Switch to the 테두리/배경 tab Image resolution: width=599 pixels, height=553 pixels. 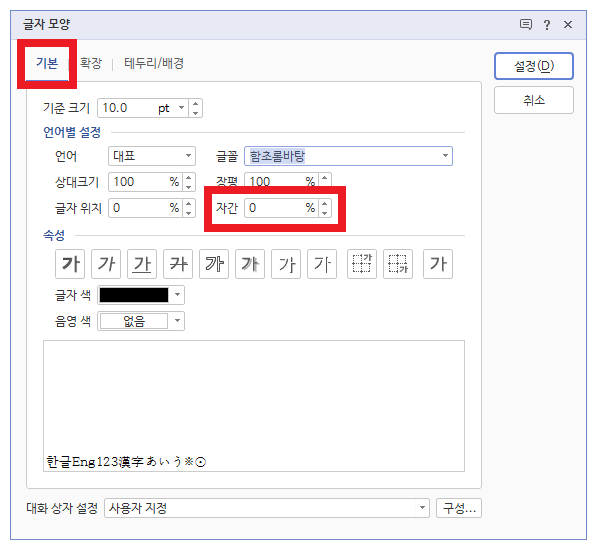154,63
